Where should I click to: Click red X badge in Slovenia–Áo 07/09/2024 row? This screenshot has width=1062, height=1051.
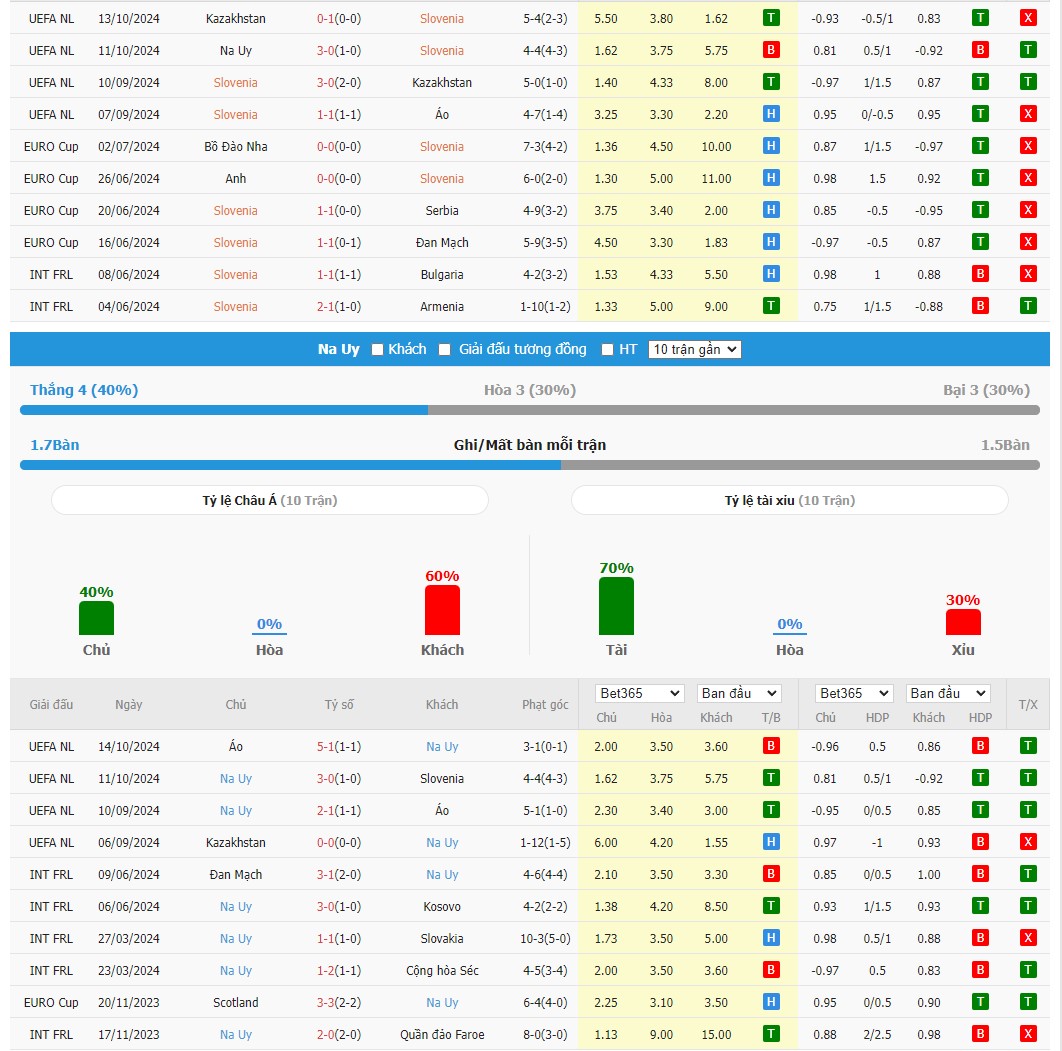point(1027,114)
